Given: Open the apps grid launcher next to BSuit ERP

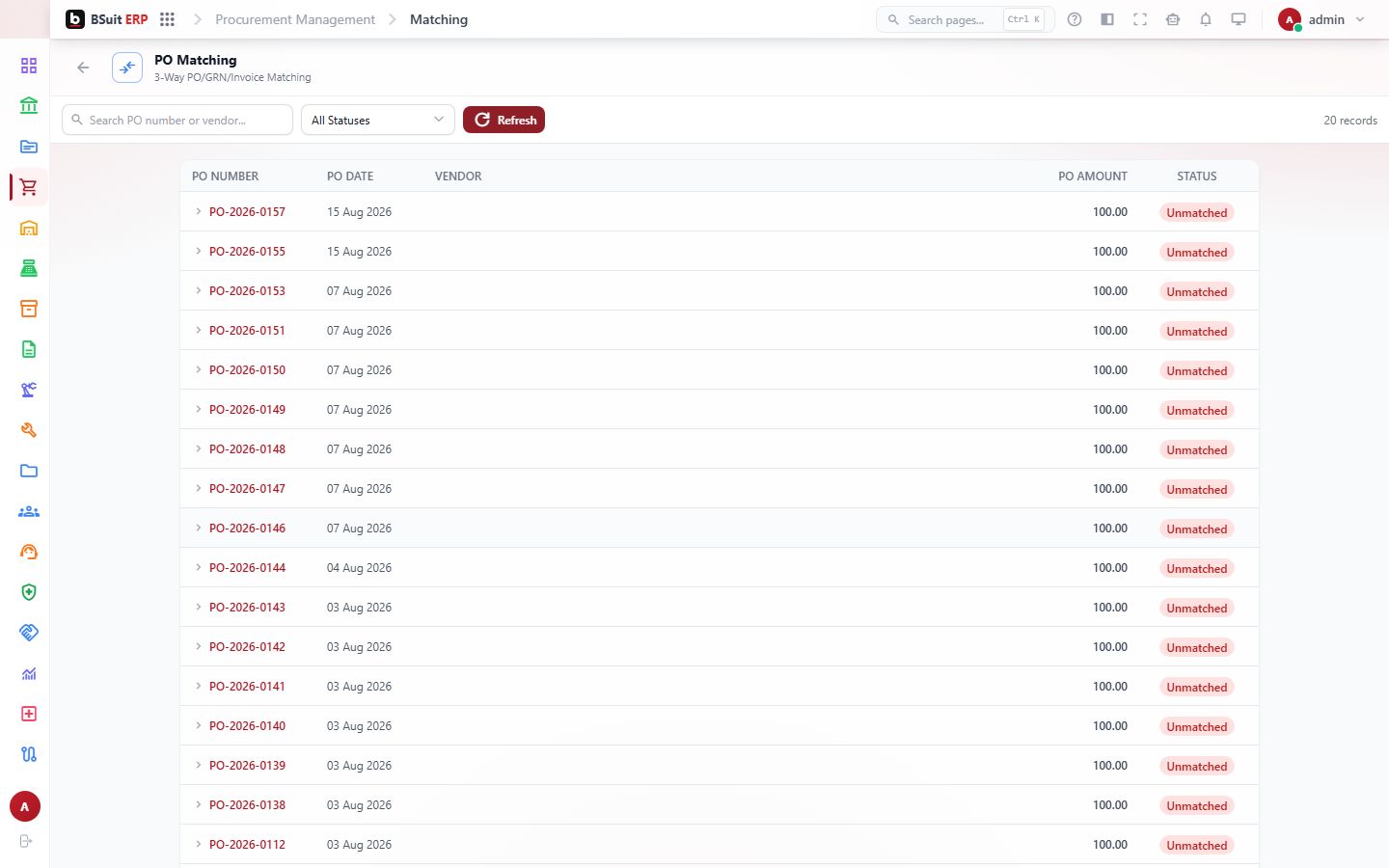Looking at the screenshot, I should (x=167, y=19).
